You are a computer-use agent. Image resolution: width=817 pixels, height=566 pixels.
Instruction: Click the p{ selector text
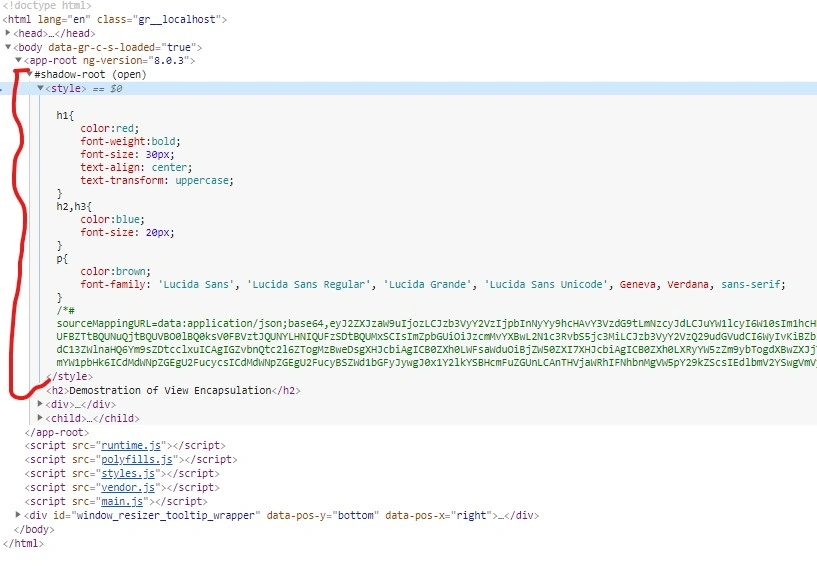point(62,259)
